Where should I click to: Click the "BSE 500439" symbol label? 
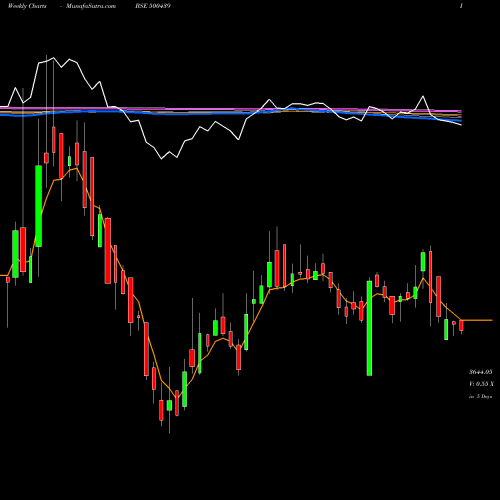coord(153,6)
